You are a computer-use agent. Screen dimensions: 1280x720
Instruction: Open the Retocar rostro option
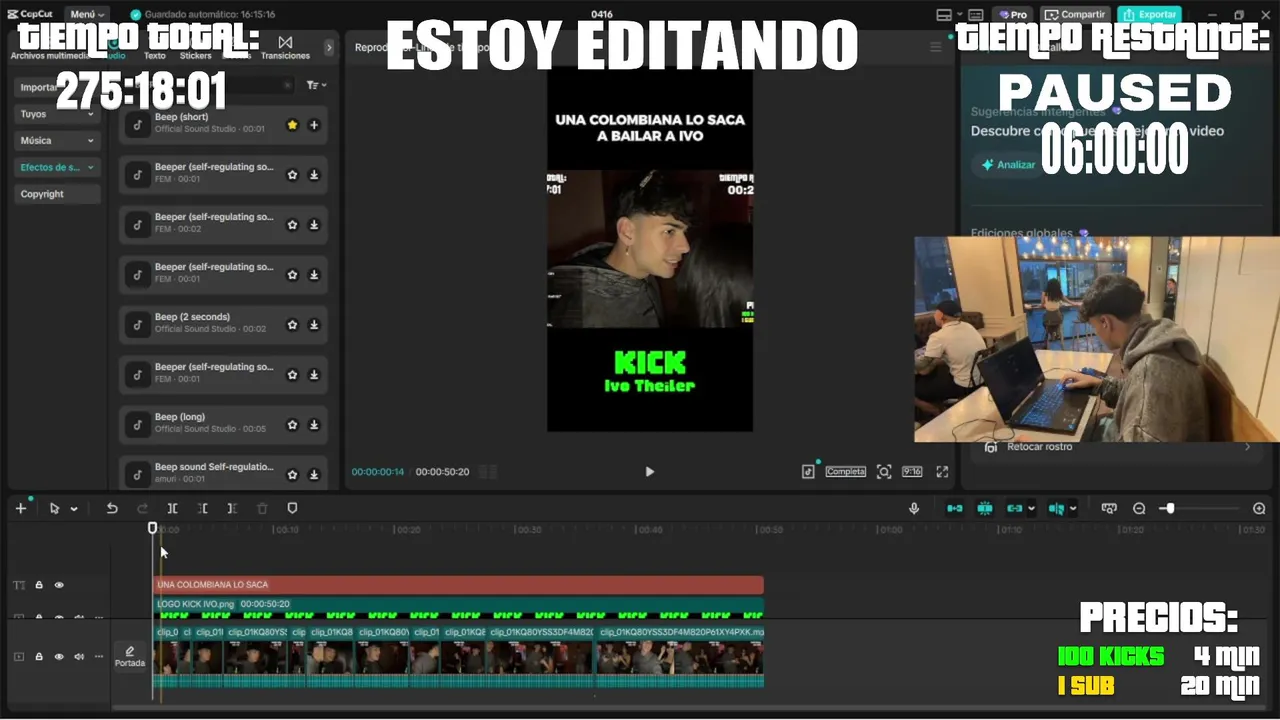click(x=1116, y=447)
